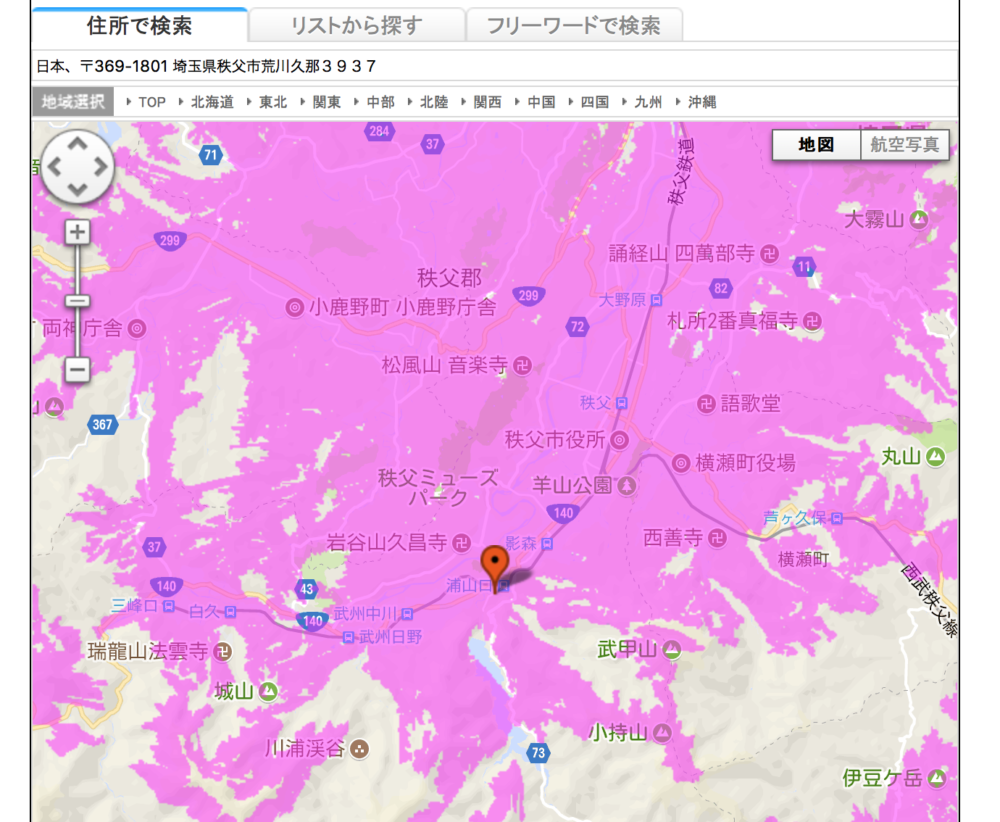Pan map left with arrow control
The width and height of the screenshot is (1000, 822).
pos(54,166)
